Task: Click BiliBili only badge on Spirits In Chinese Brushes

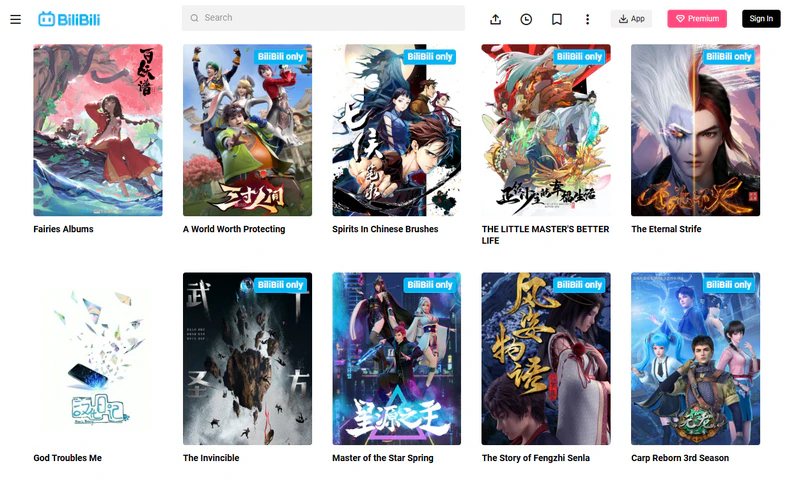Action: [x=430, y=57]
